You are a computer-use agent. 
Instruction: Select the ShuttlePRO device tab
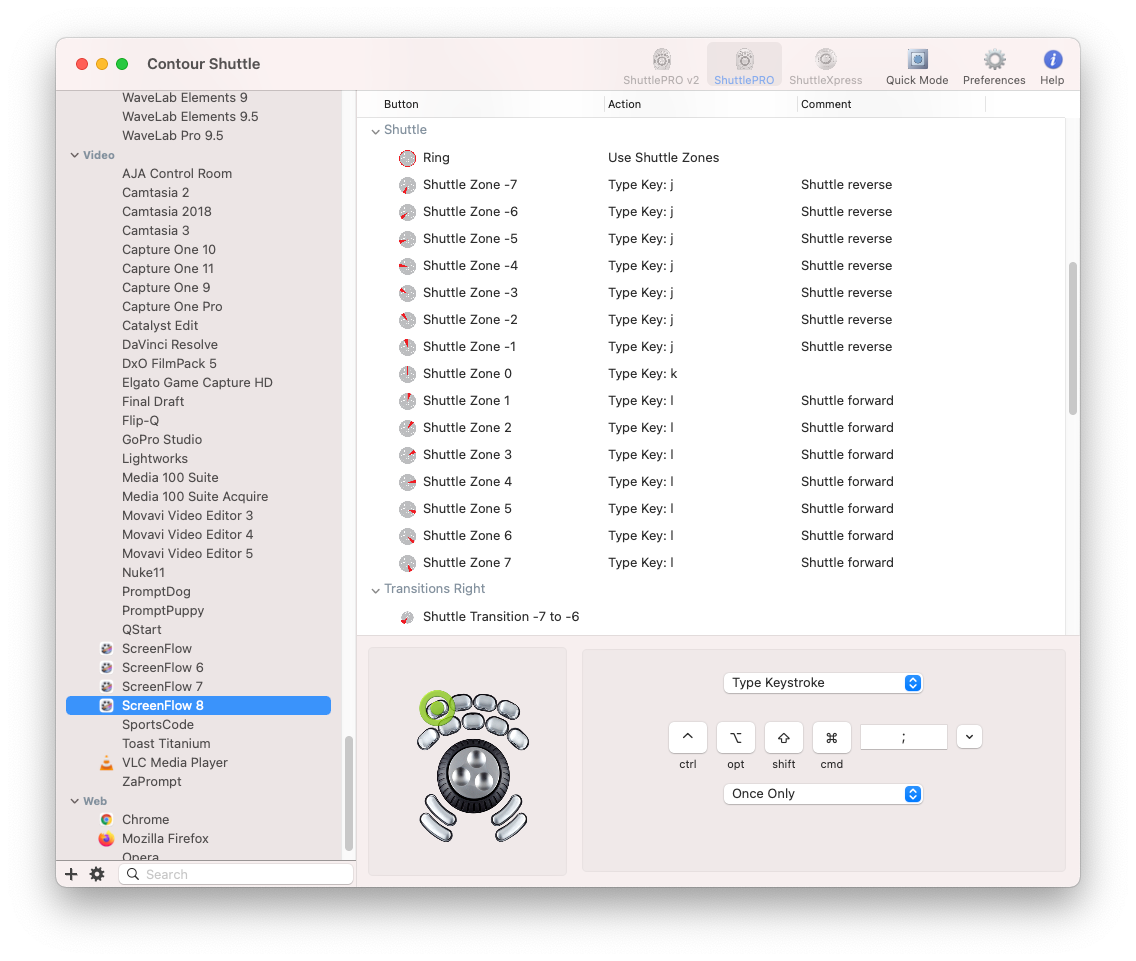click(x=744, y=67)
